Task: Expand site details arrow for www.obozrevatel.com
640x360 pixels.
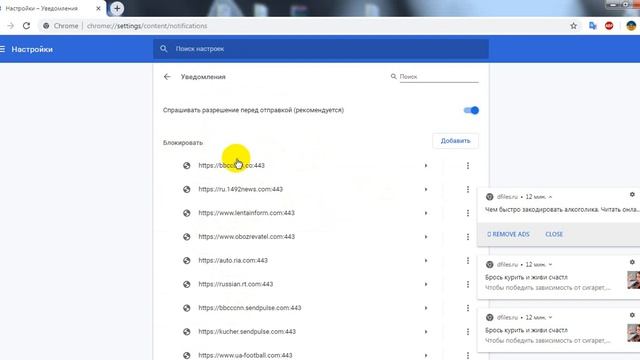Action: click(426, 237)
